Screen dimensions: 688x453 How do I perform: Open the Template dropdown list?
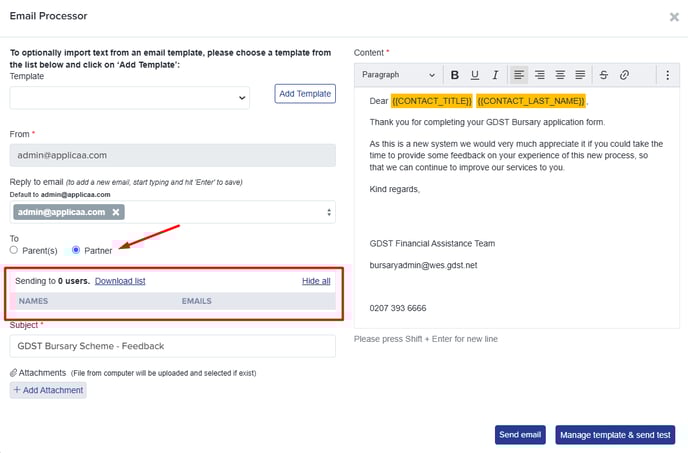point(129,98)
